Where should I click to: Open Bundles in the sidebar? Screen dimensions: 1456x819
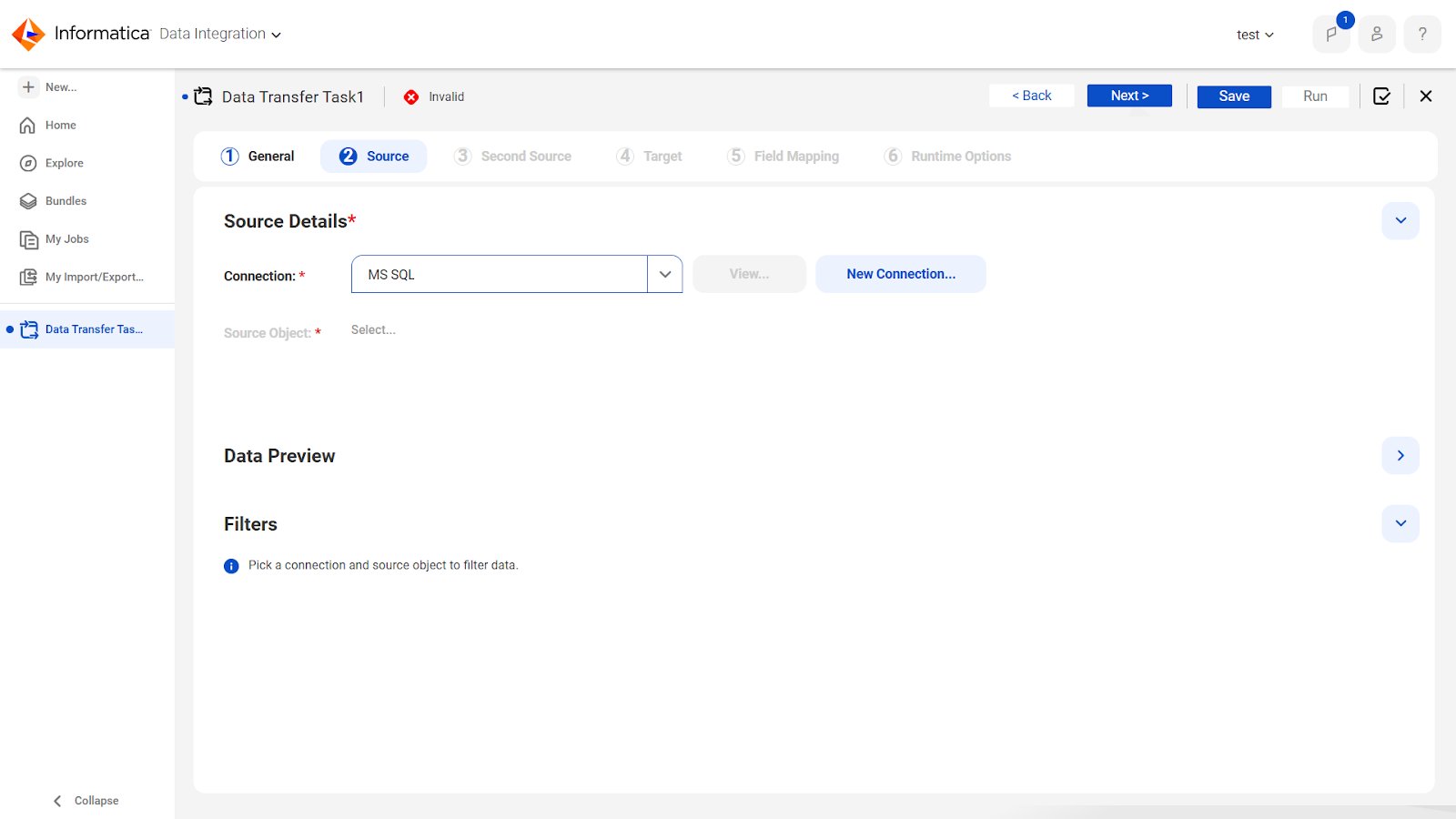[66, 201]
